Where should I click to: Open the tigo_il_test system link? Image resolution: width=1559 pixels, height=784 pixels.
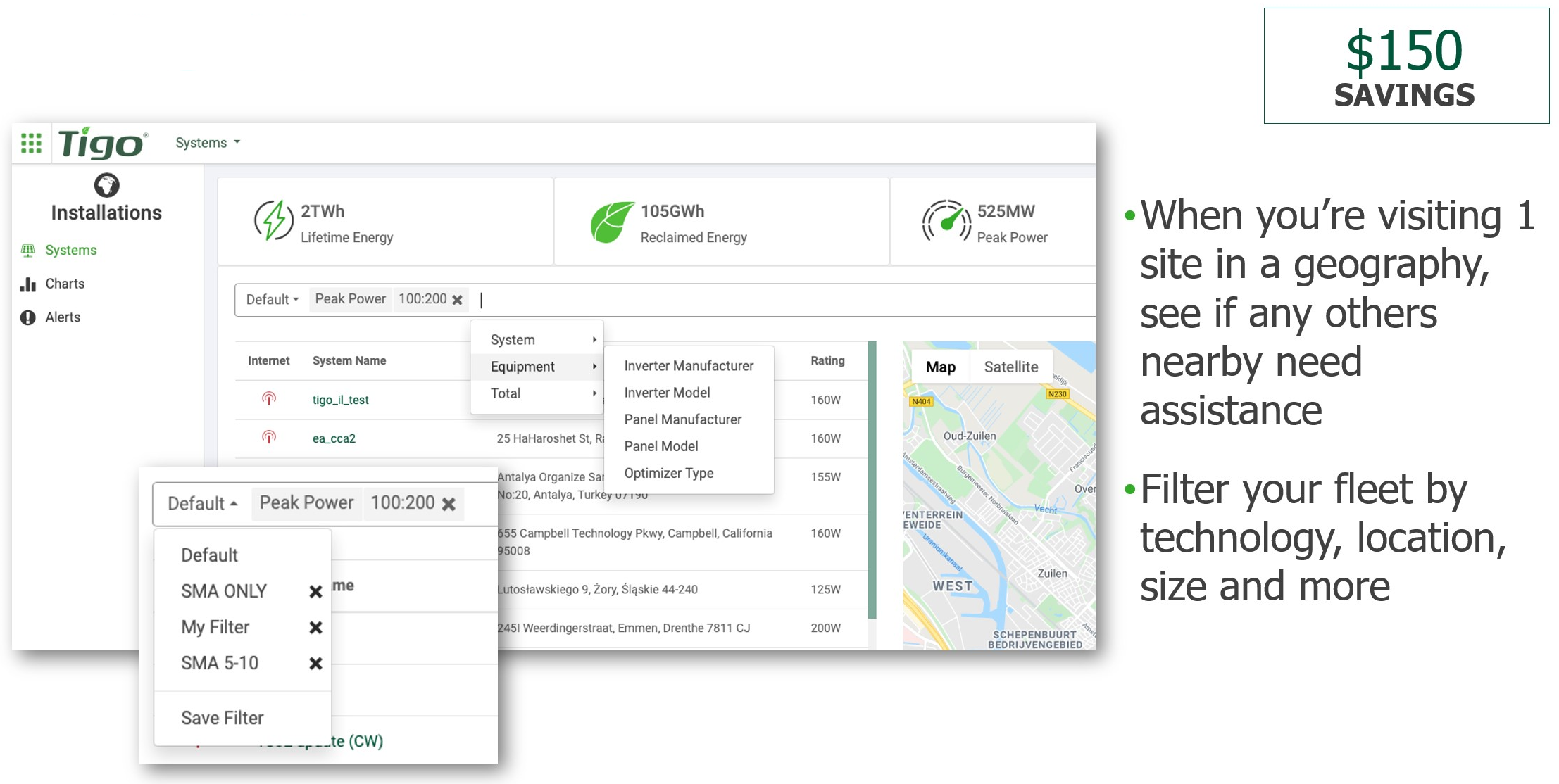(x=340, y=400)
